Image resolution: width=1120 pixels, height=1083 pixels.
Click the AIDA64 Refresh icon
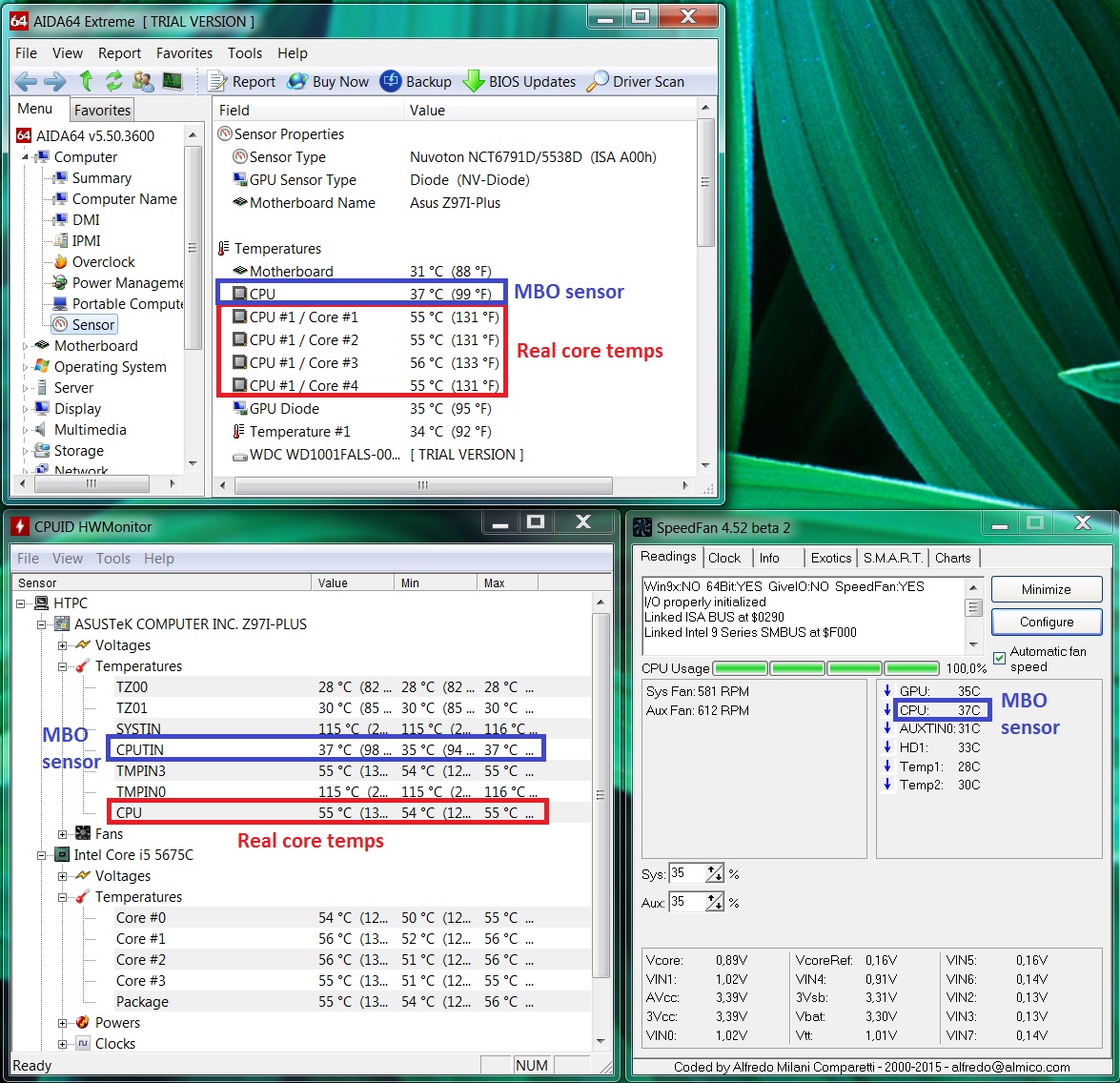[x=113, y=81]
